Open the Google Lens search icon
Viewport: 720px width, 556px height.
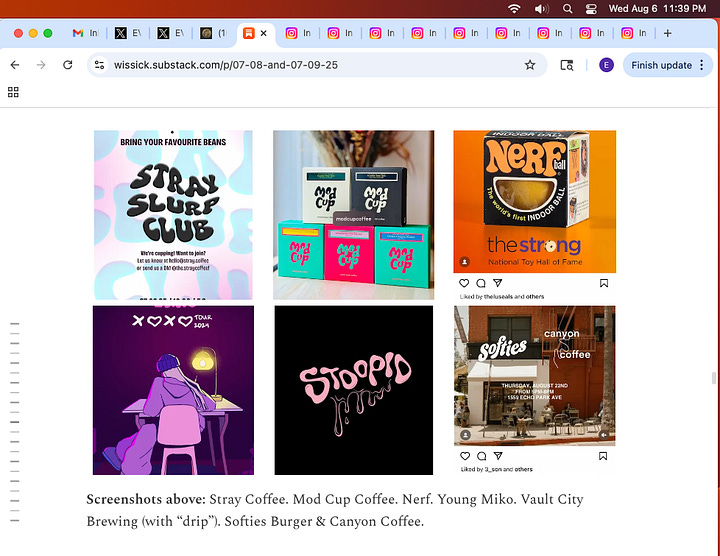pos(567,65)
